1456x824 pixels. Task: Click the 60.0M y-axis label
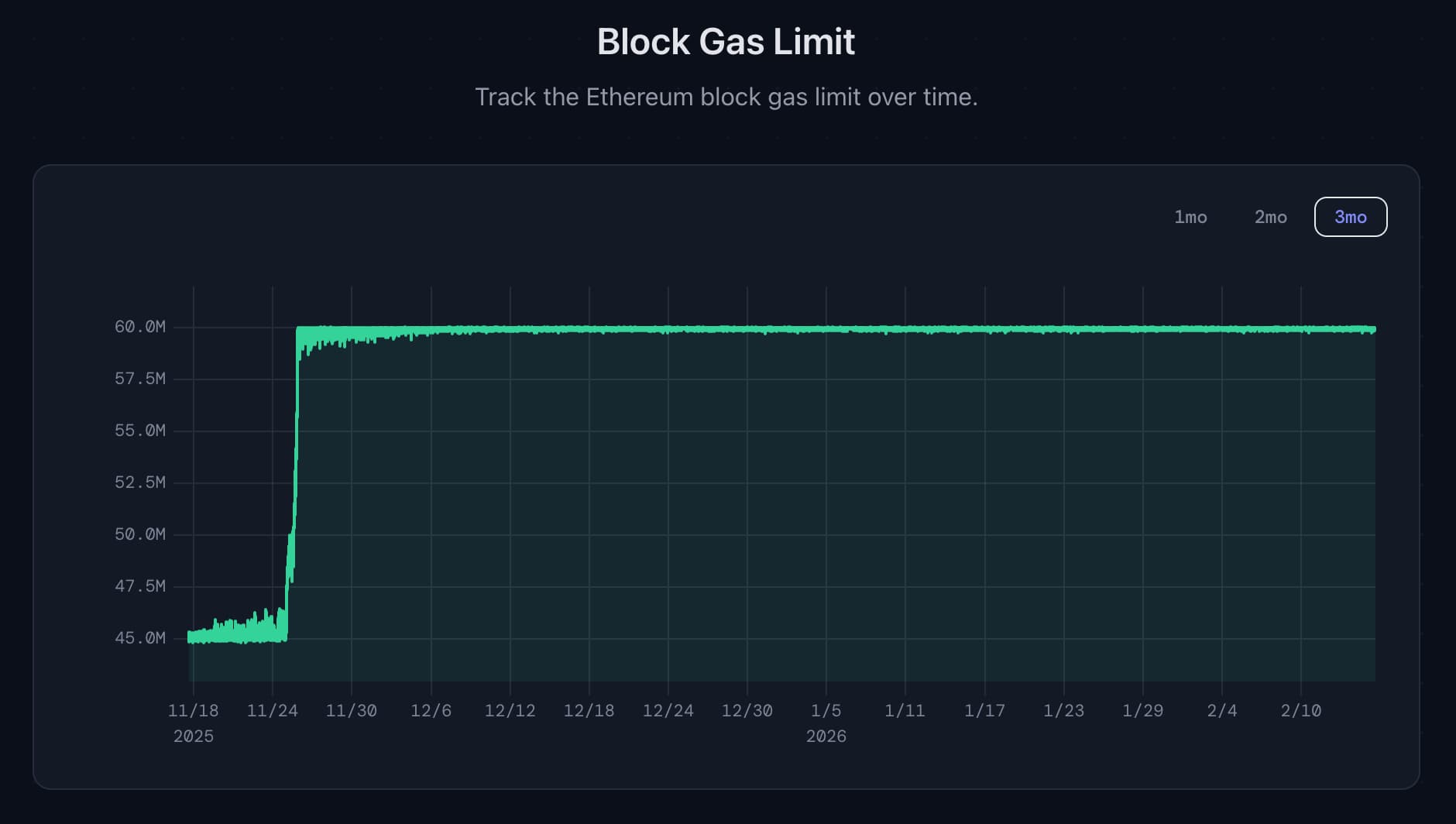coord(140,327)
